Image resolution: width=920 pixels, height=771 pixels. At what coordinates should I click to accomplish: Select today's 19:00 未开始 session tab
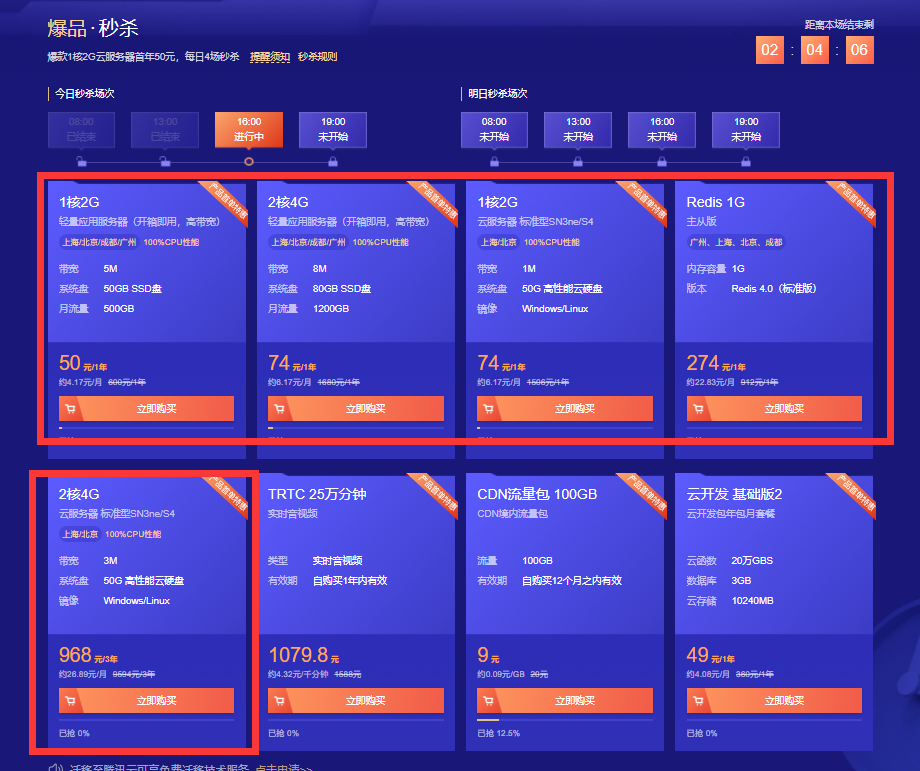332,129
